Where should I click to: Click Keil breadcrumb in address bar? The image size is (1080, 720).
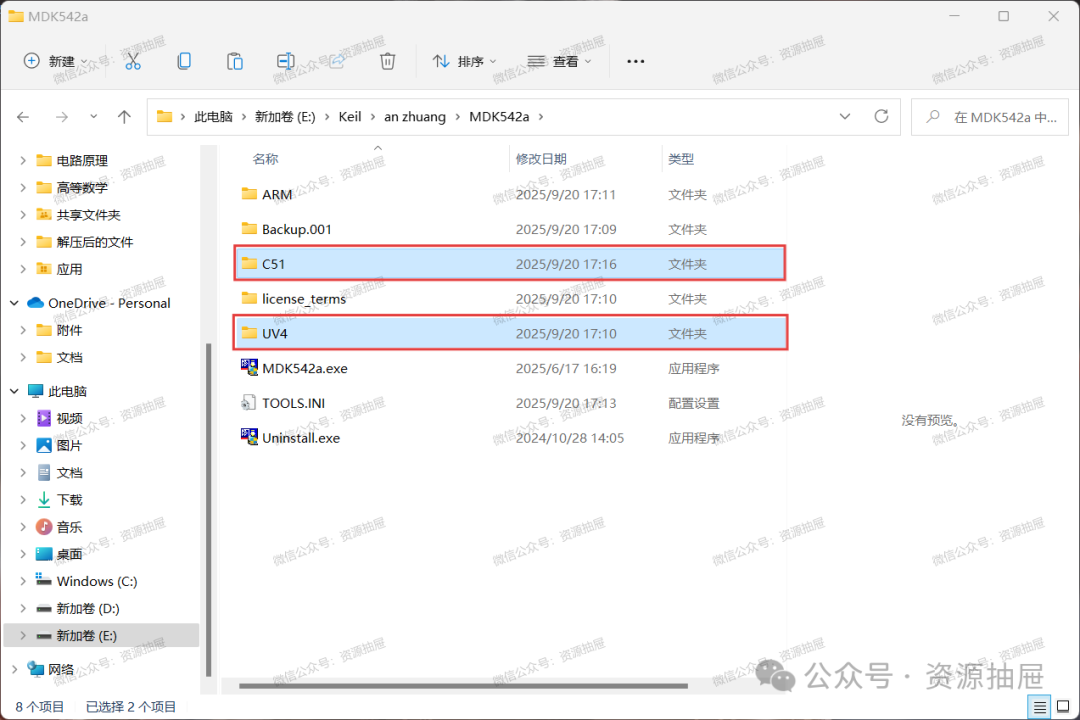point(350,117)
